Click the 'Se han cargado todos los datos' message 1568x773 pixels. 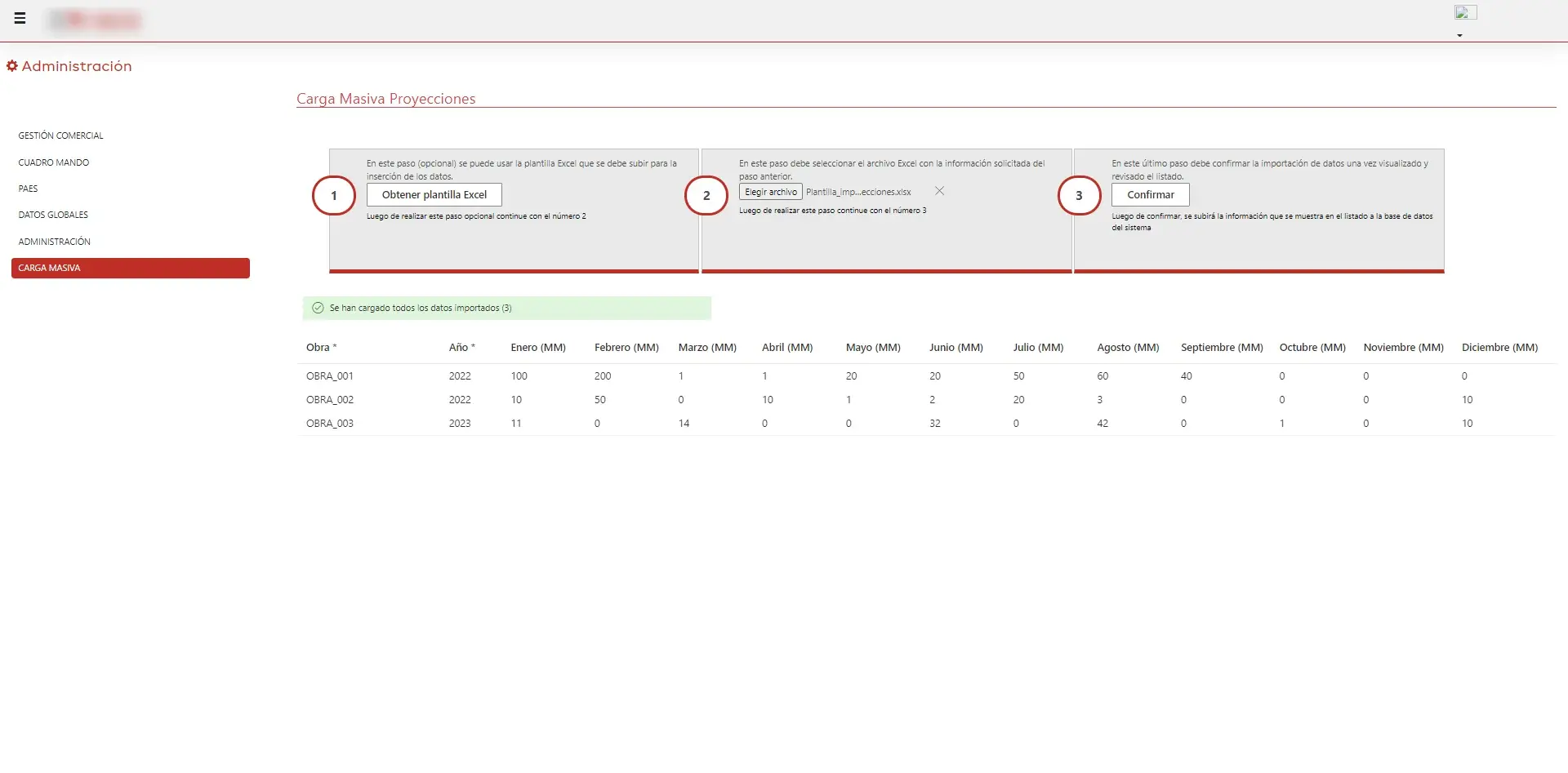pos(421,308)
